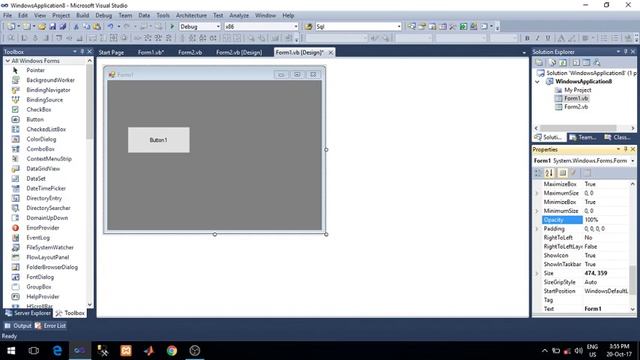Click the Refresh icon in Solution Explorer toolbar
The height and width of the screenshot is (360, 640).
(x=563, y=62)
